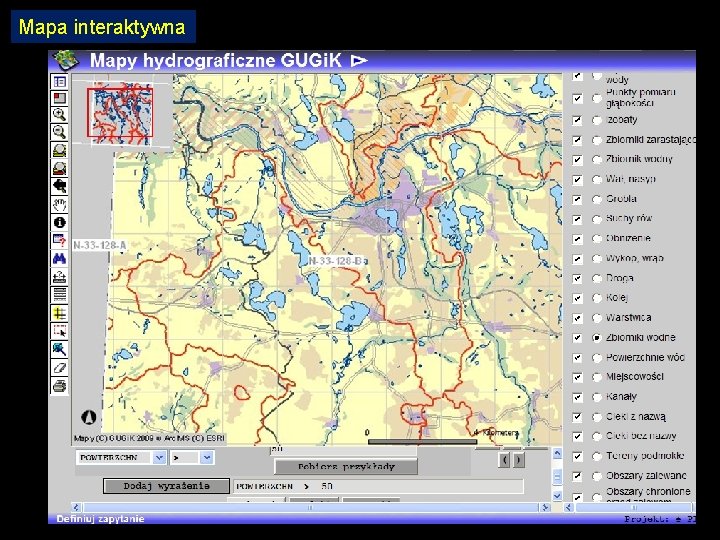
Task: Toggle the Kanały layer checkbox
Action: pos(577,397)
